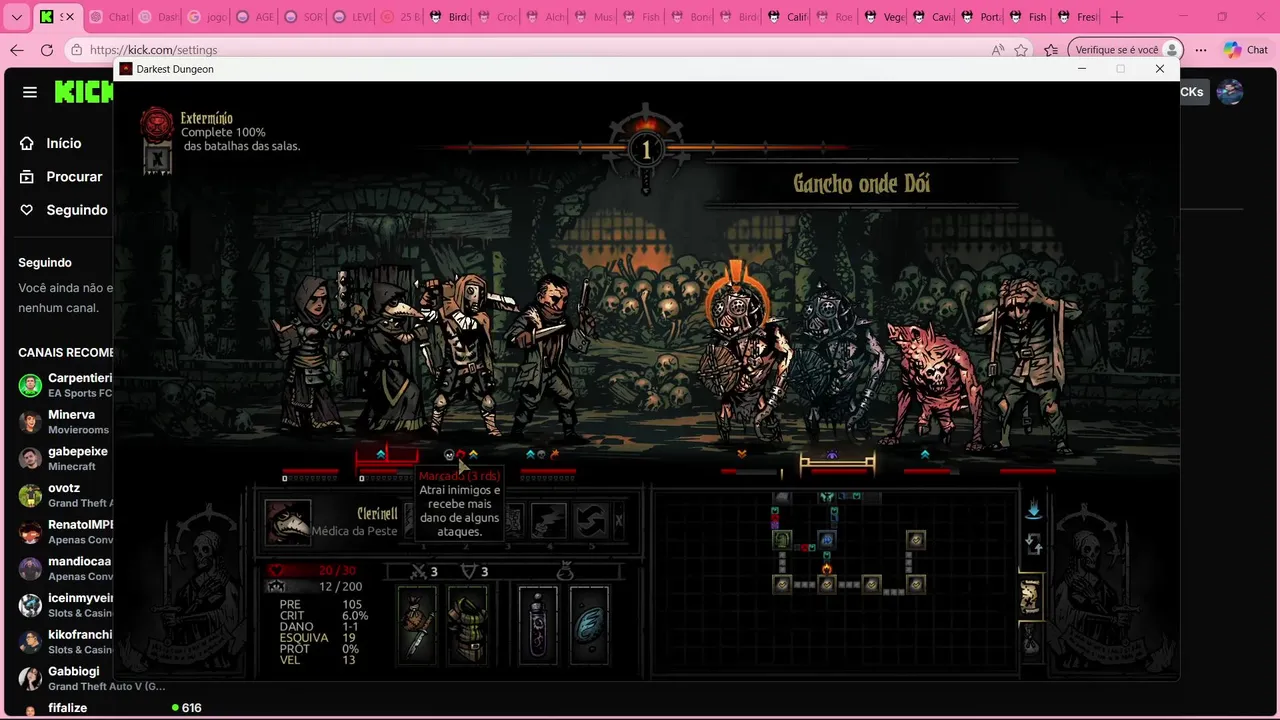The height and width of the screenshot is (720, 1280).
Task: Select the masked hero with raised arm
Action: coord(462,355)
